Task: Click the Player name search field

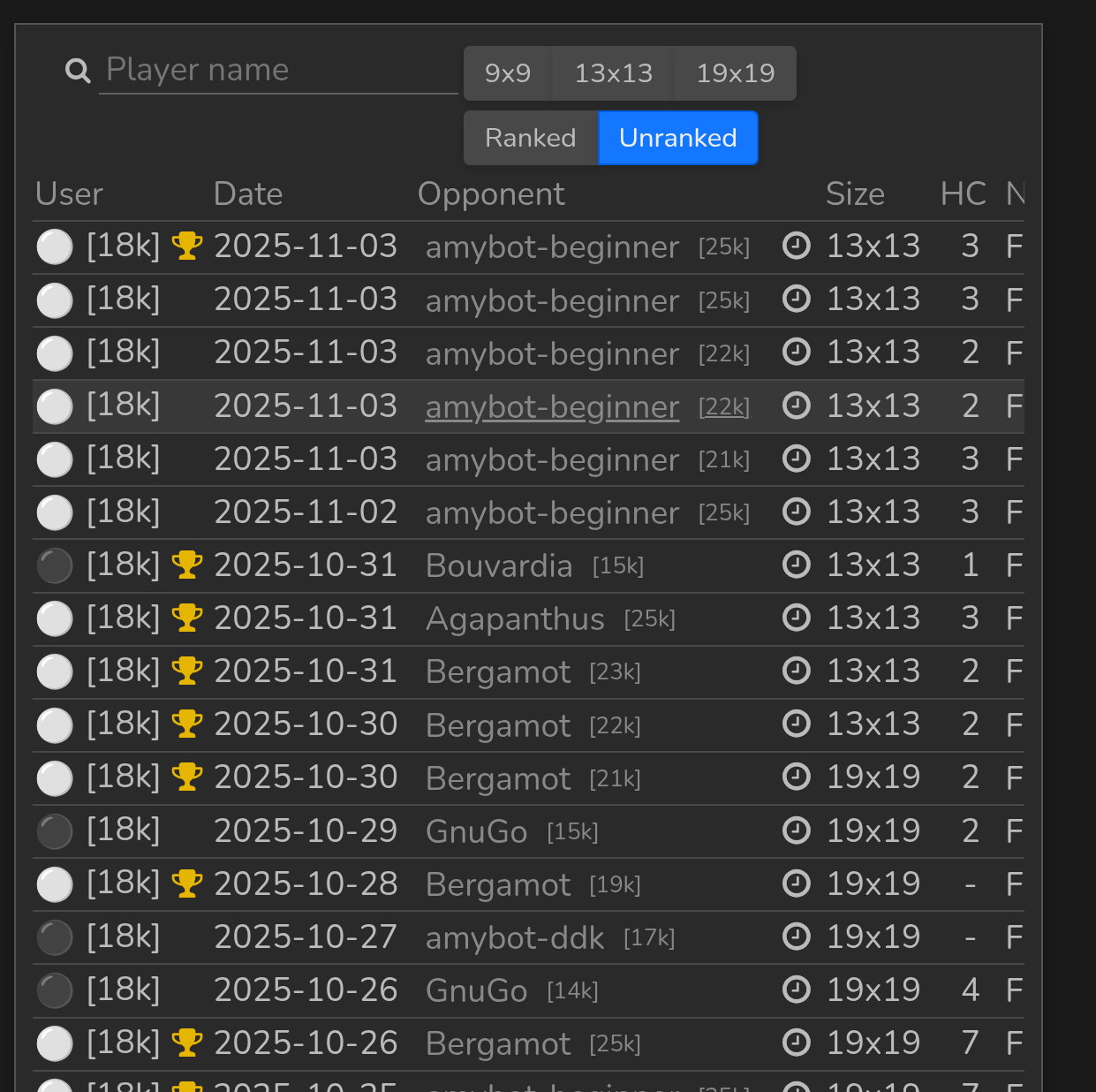Action: coord(278,70)
